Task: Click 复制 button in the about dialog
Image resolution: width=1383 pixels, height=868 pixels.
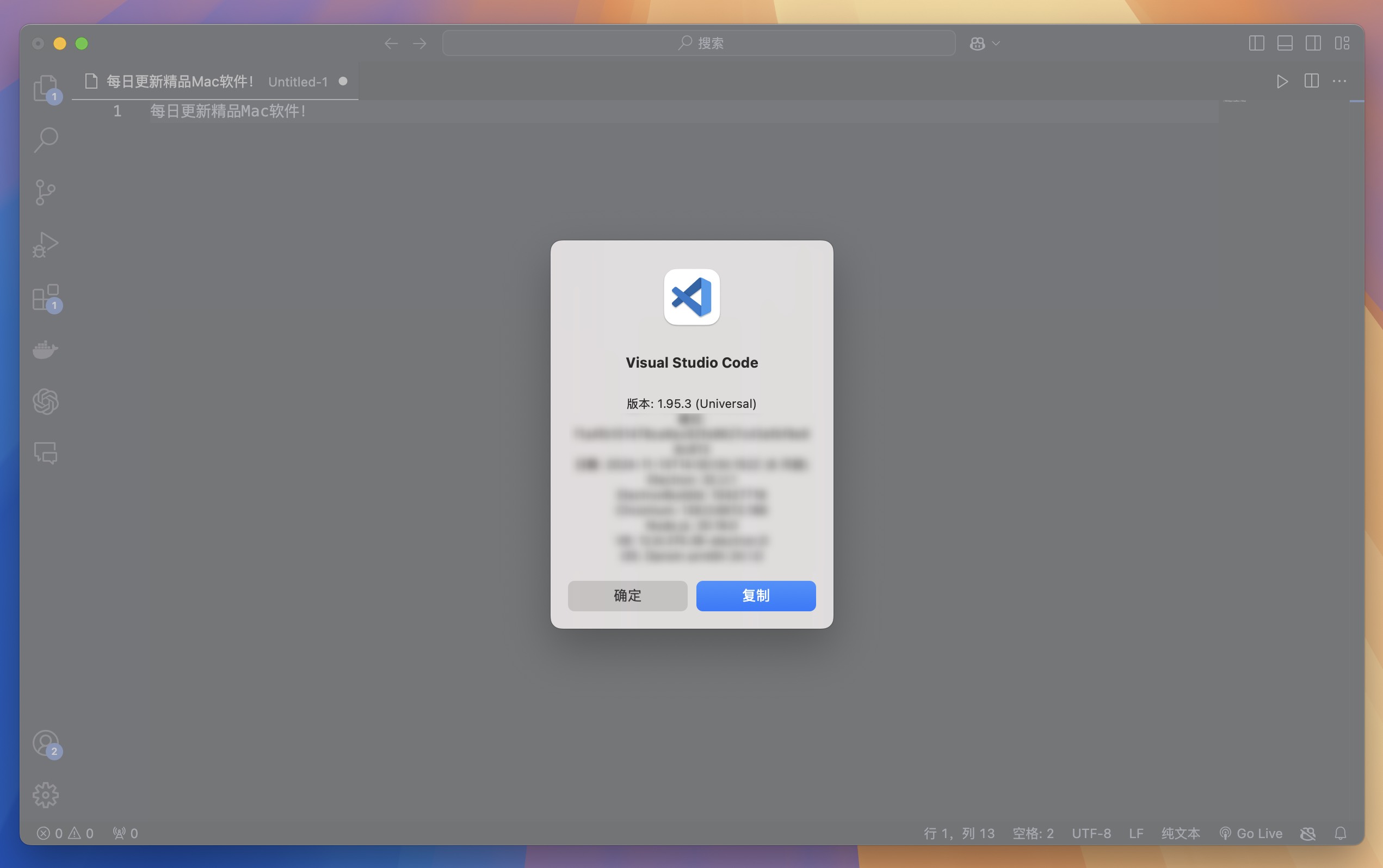Action: (756, 596)
